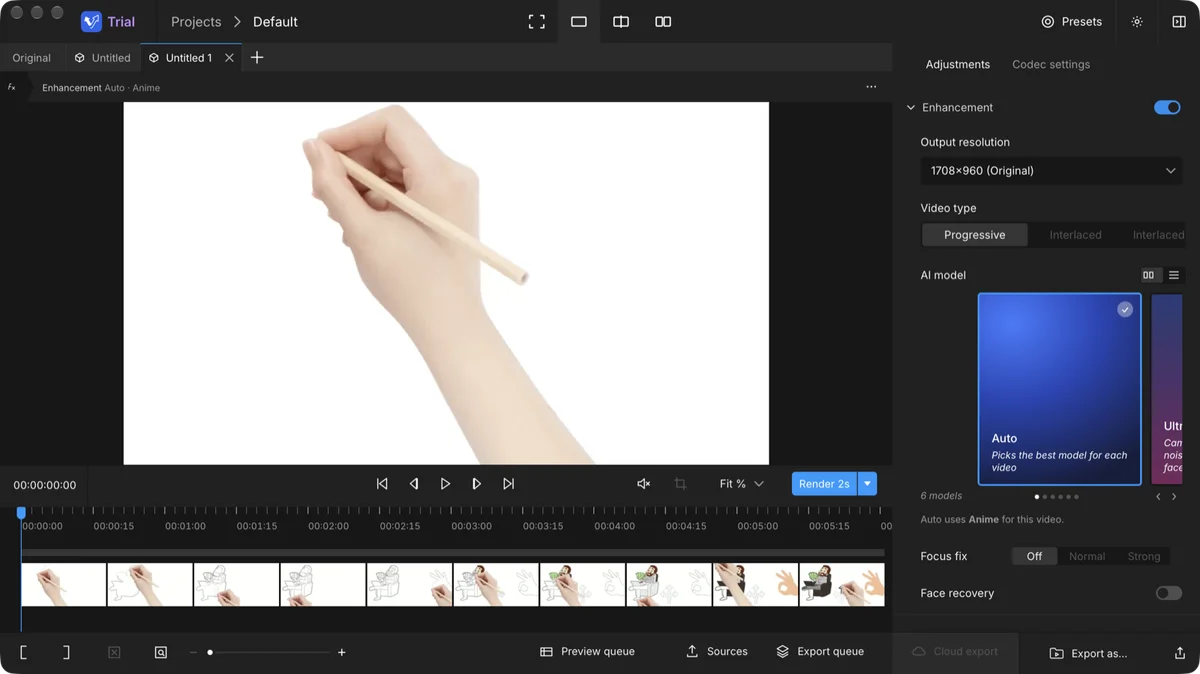Switch light/dark theme sun icon

1137,22
